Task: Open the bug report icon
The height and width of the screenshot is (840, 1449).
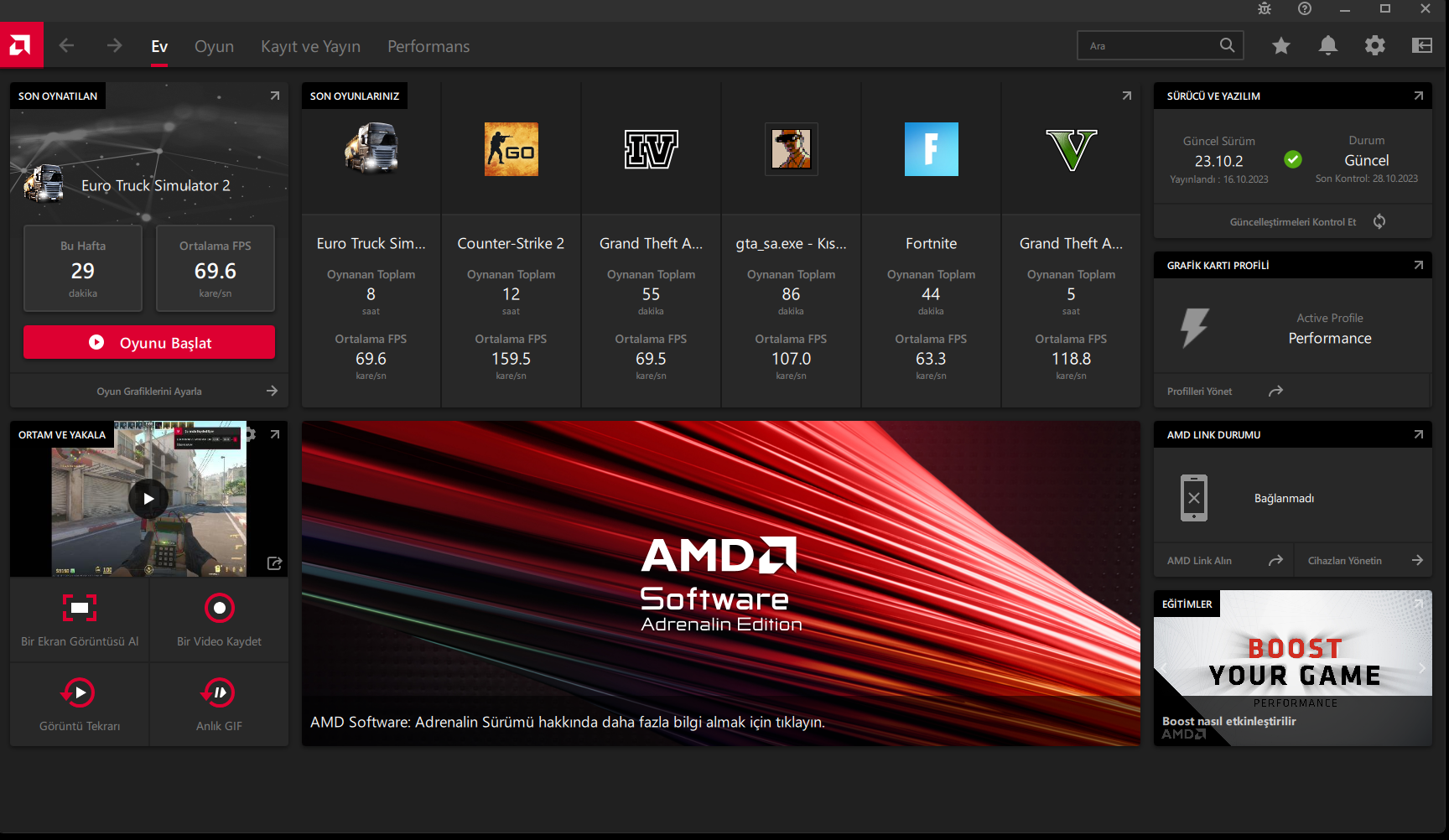Action: coord(1265,8)
